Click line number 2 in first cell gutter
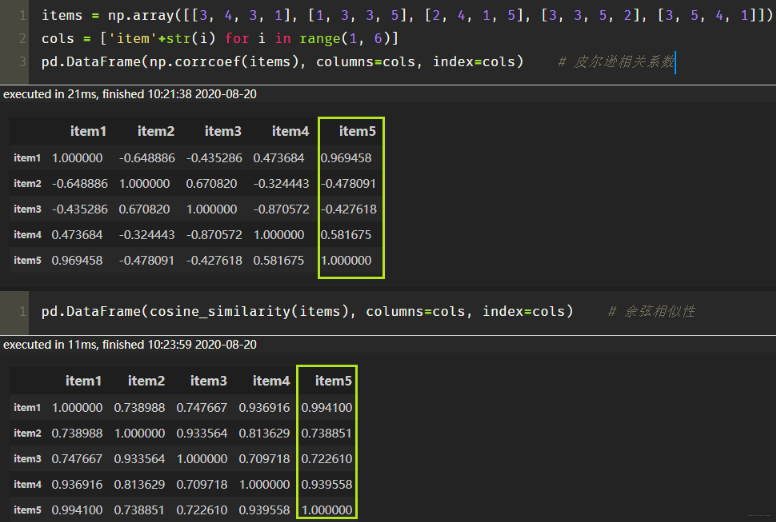776x522 pixels. coord(22,39)
